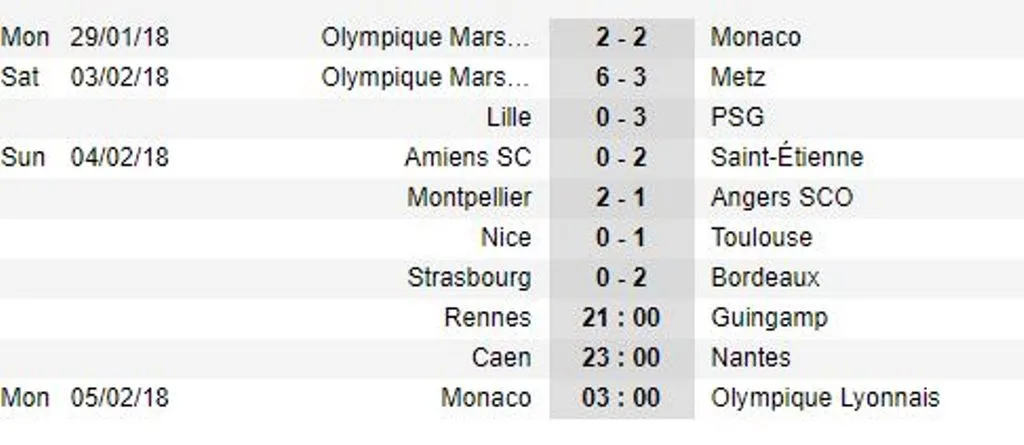Click Montpellier team name
This screenshot has width=1024, height=445.
(x=469, y=197)
